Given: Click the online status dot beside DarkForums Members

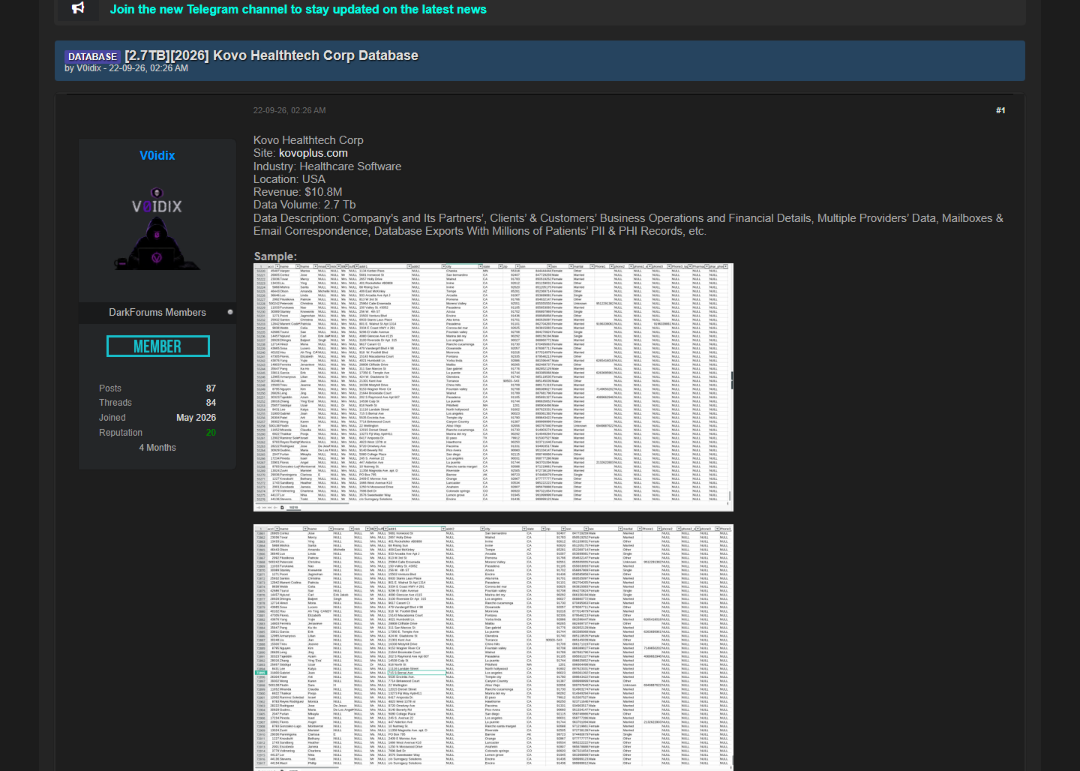Looking at the screenshot, I should (230, 312).
